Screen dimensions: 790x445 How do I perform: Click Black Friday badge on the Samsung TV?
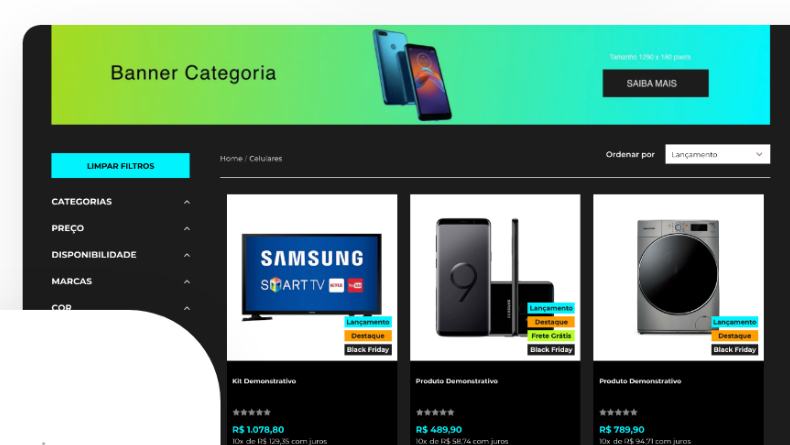(x=368, y=349)
